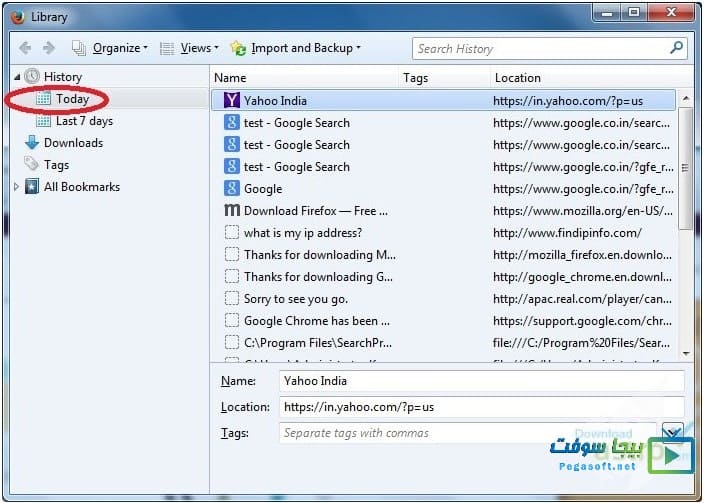The height and width of the screenshot is (503, 704).
Task: Select the Yahoo India history entry
Action: (x=444, y=100)
